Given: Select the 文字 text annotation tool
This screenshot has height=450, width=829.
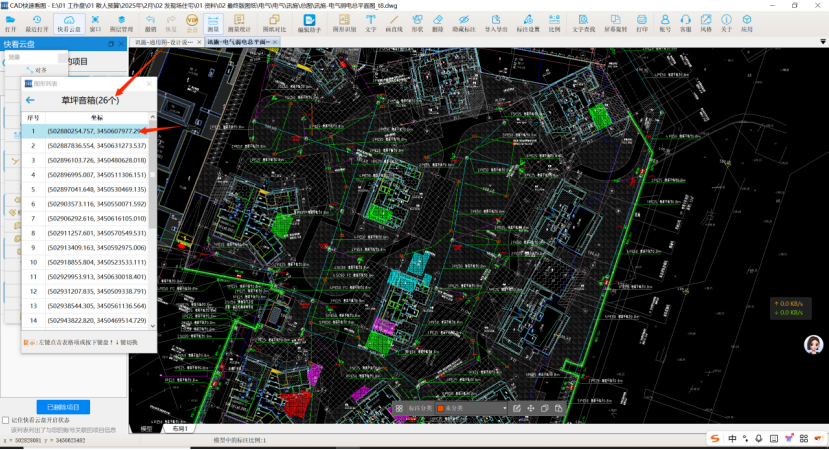Looking at the screenshot, I should tap(370, 23).
